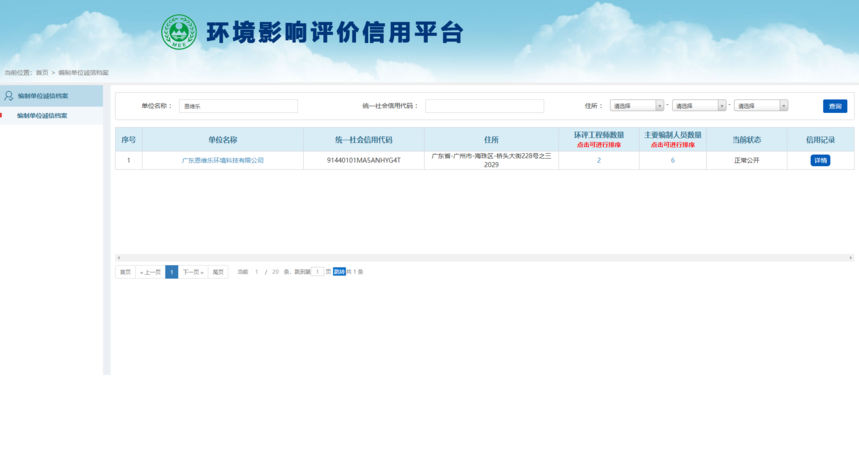Click the 统一社会信用代码 input field
This screenshot has width=859, height=452.
pyautogui.click(x=484, y=106)
